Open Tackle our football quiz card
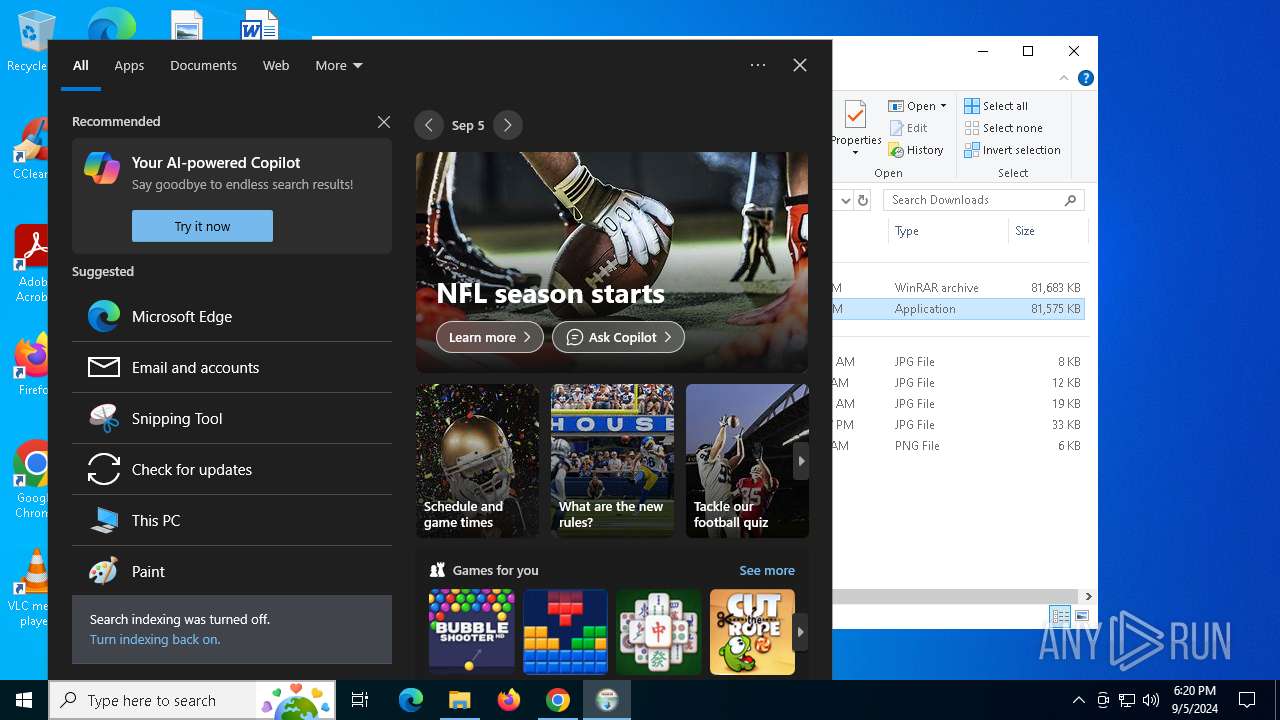This screenshot has width=1280, height=720. pyautogui.click(x=747, y=461)
